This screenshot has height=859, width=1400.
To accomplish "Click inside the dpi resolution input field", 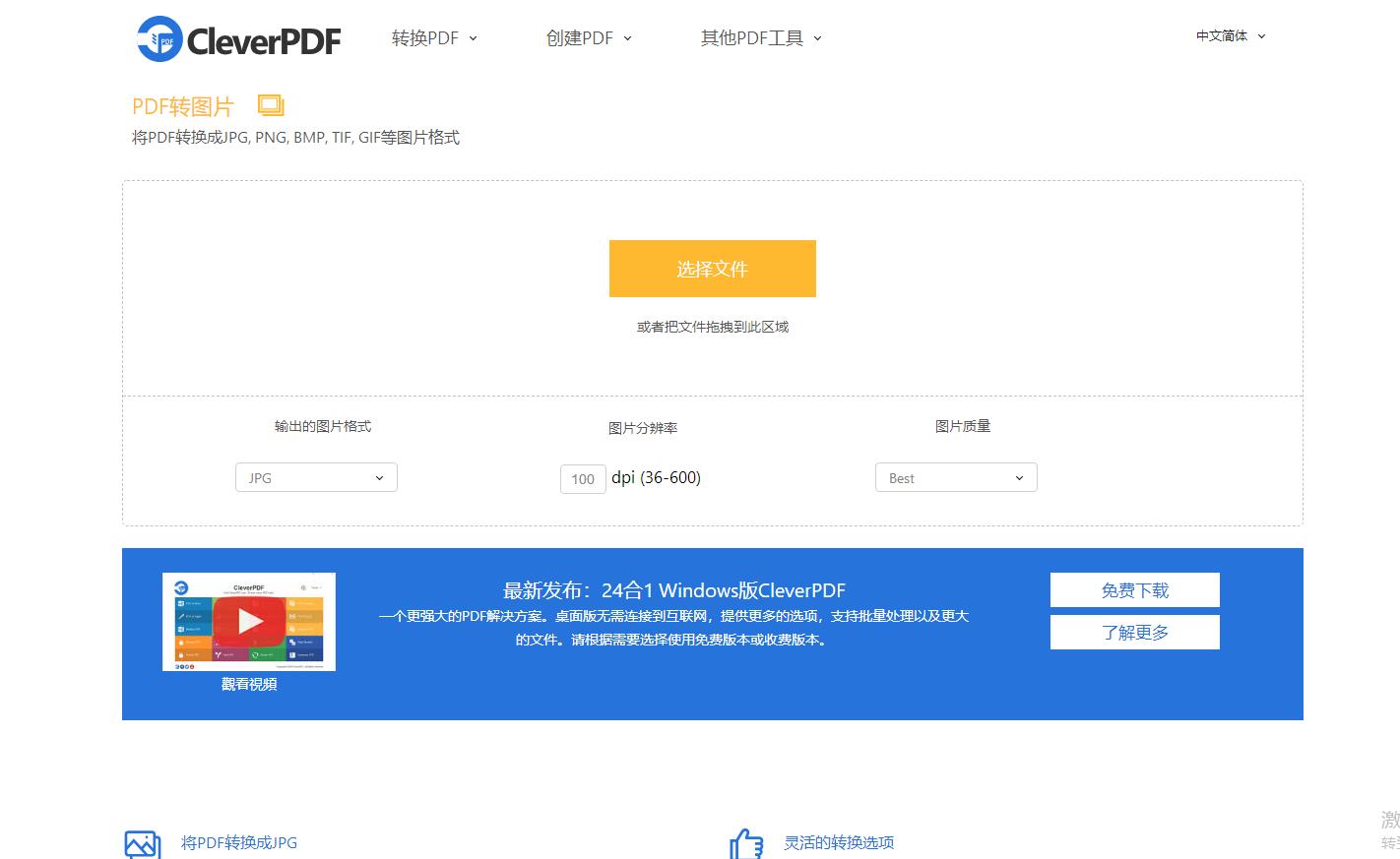I will (582, 479).
